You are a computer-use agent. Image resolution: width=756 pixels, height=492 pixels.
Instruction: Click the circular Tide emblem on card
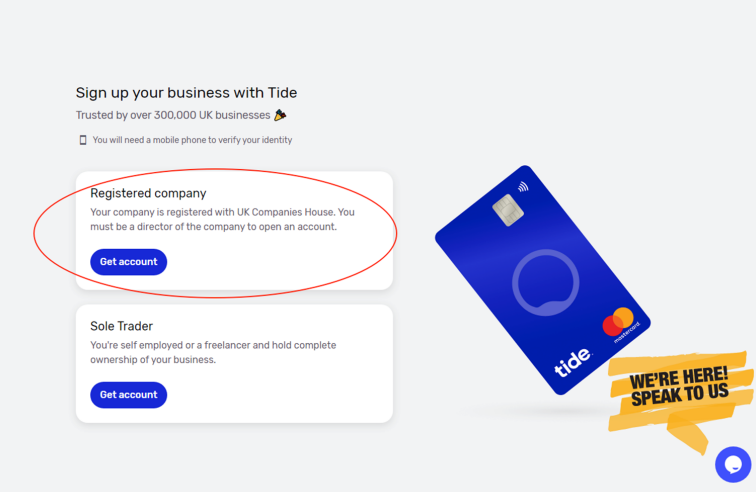tap(545, 283)
